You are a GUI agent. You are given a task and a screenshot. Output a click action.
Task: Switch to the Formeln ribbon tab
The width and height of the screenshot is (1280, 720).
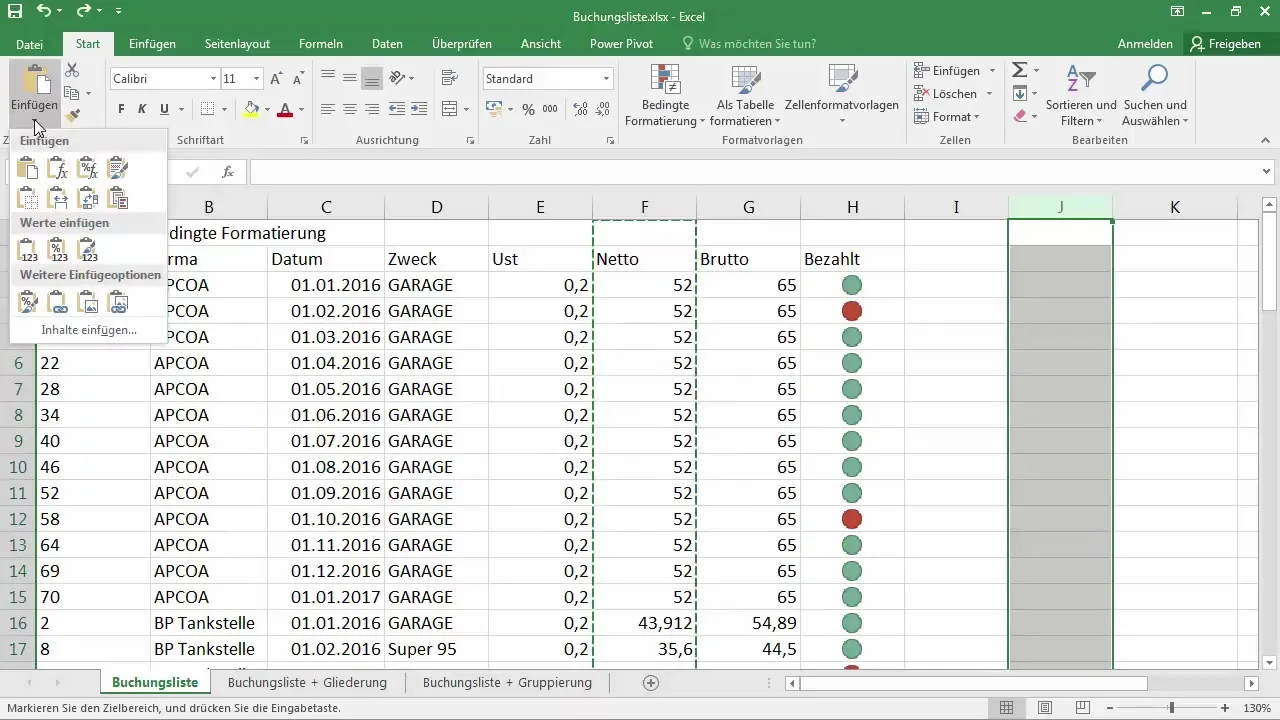point(321,44)
